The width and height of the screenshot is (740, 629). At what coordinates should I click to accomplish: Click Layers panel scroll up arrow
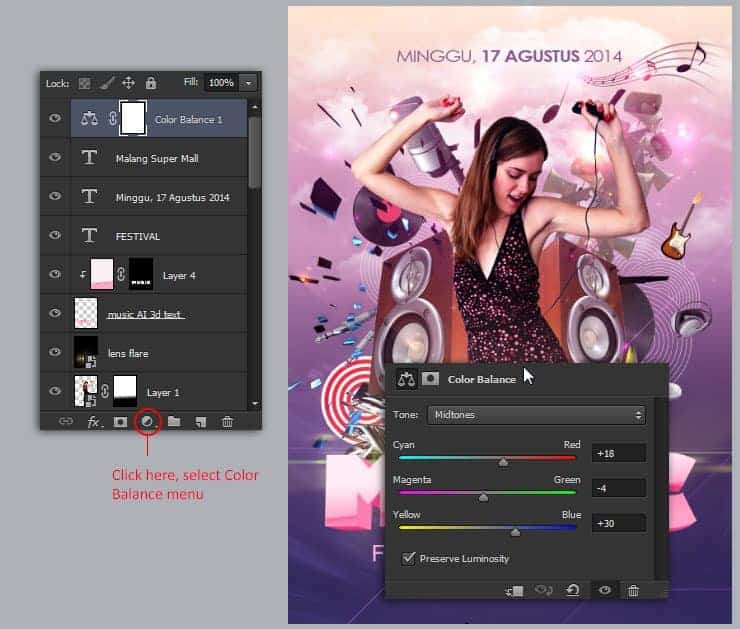[x=255, y=108]
